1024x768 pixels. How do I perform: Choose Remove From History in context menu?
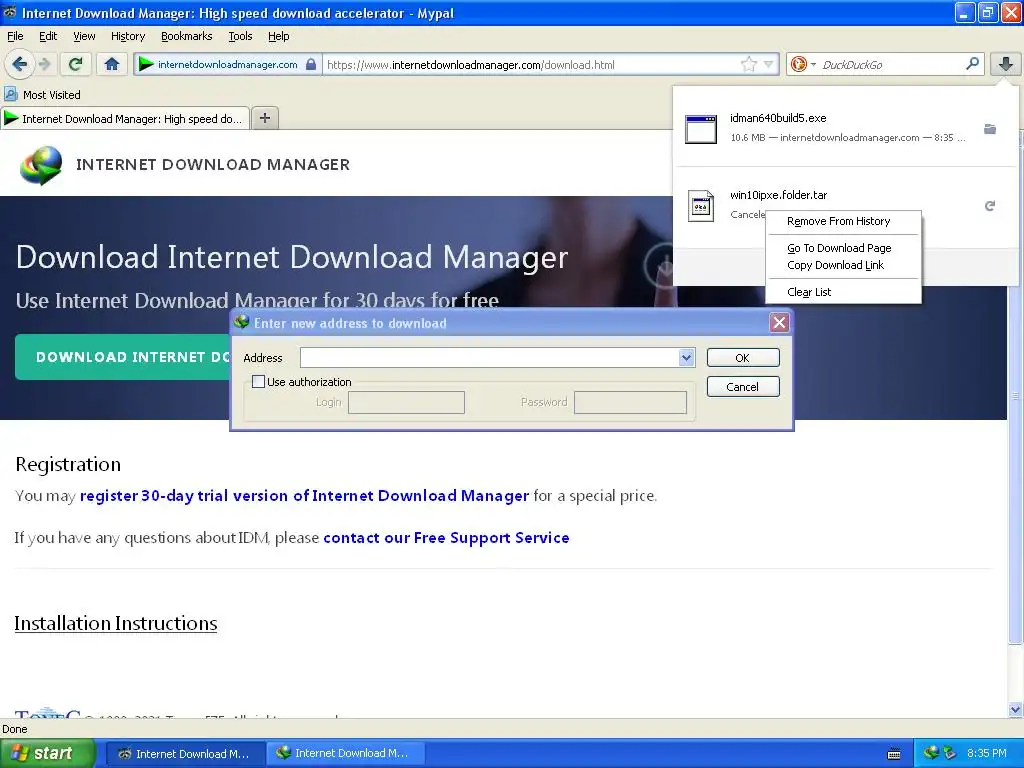(843, 221)
